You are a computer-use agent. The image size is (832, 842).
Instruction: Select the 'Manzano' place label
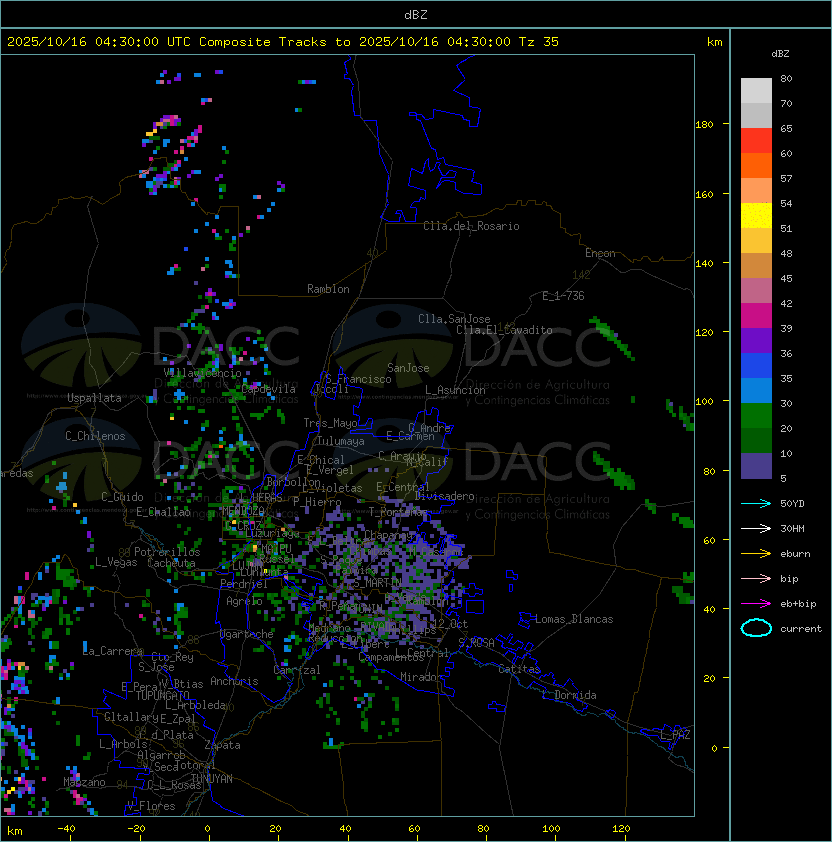pyautogui.click(x=84, y=782)
